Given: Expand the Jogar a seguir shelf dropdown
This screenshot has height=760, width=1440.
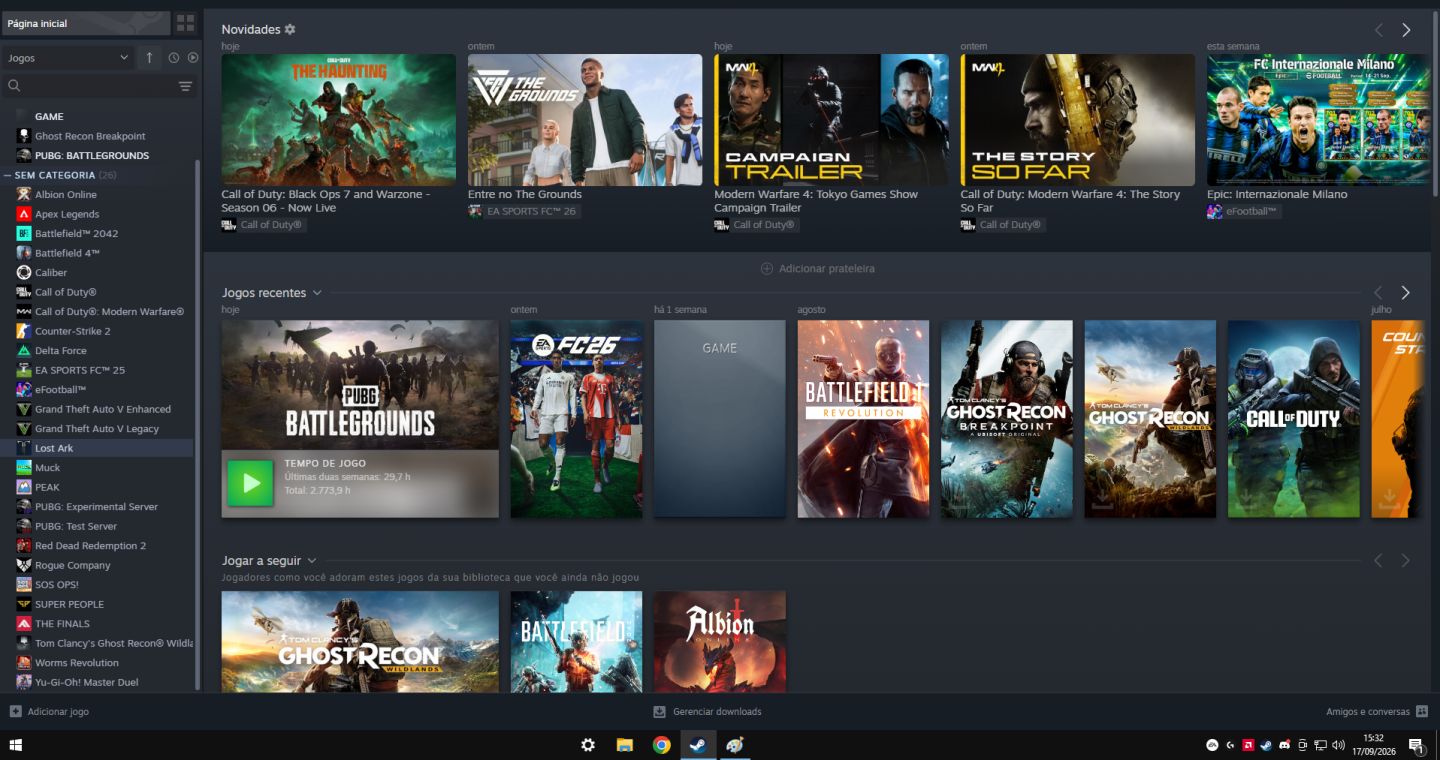Looking at the screenshot, I should point(312,561).
